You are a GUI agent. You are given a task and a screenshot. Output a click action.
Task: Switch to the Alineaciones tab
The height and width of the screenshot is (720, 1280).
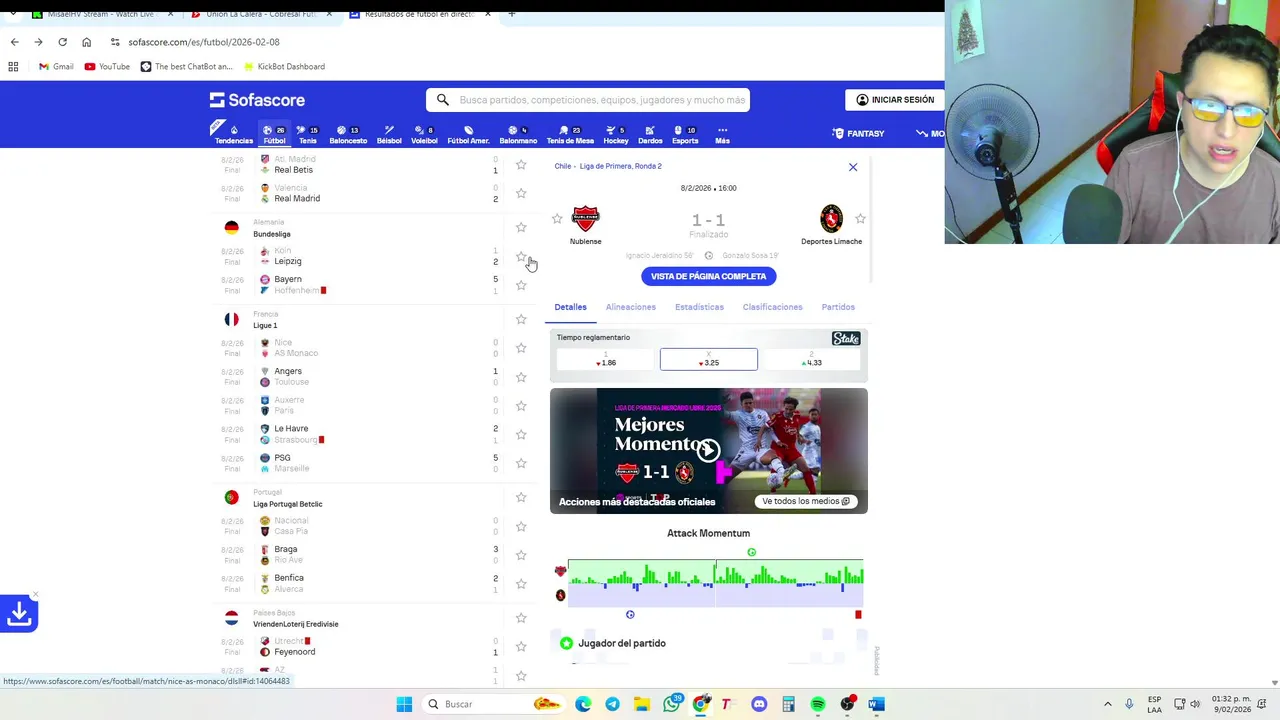(631, 307)
